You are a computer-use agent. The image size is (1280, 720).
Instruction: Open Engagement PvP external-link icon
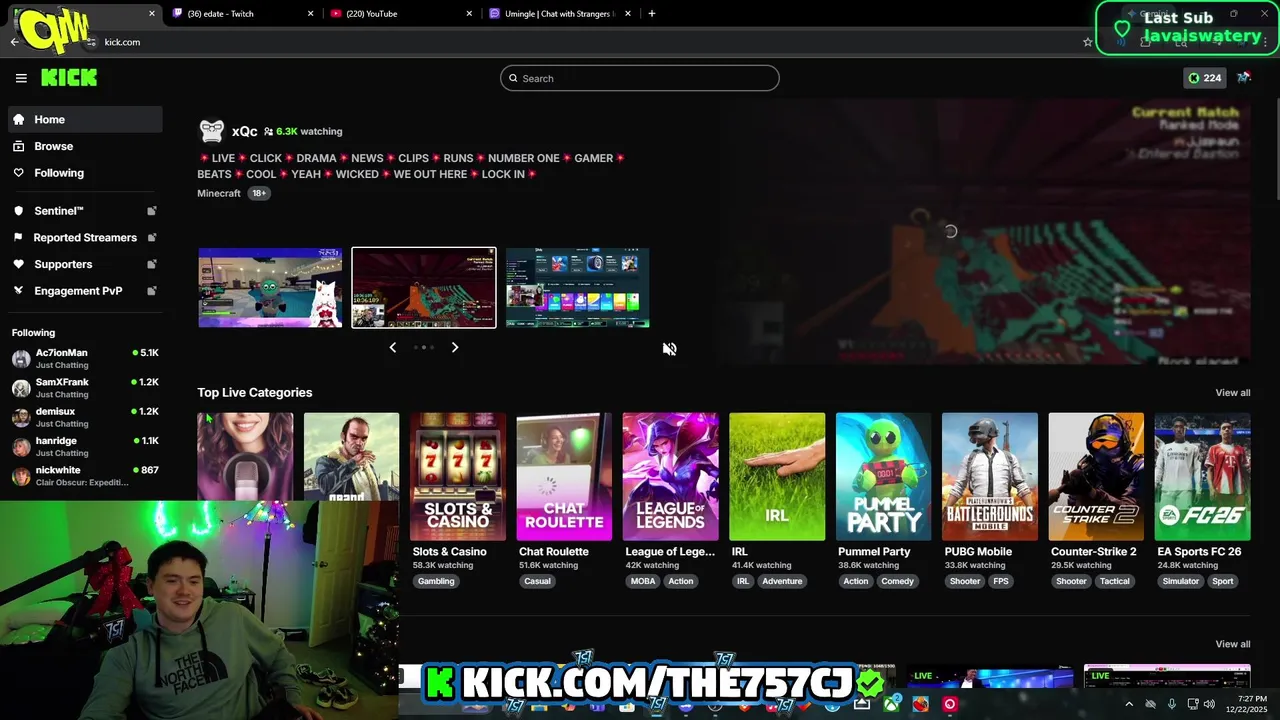152,291
